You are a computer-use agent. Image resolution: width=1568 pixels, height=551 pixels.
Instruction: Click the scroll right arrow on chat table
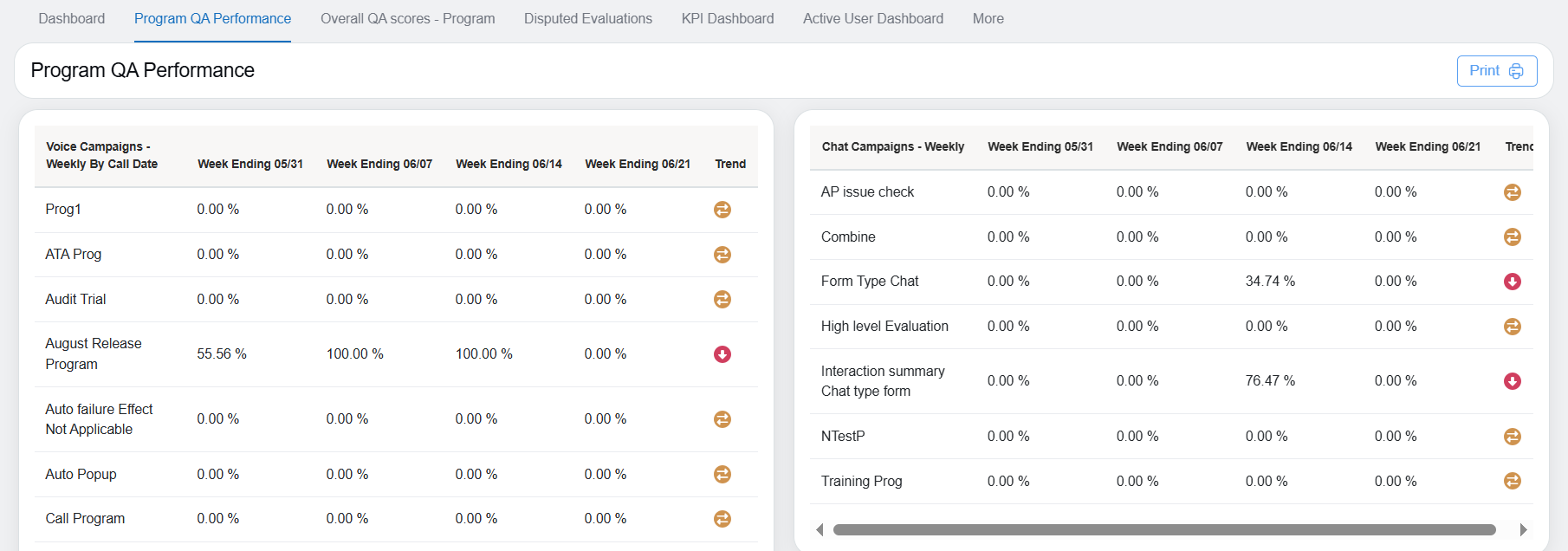click(1523, 529)
